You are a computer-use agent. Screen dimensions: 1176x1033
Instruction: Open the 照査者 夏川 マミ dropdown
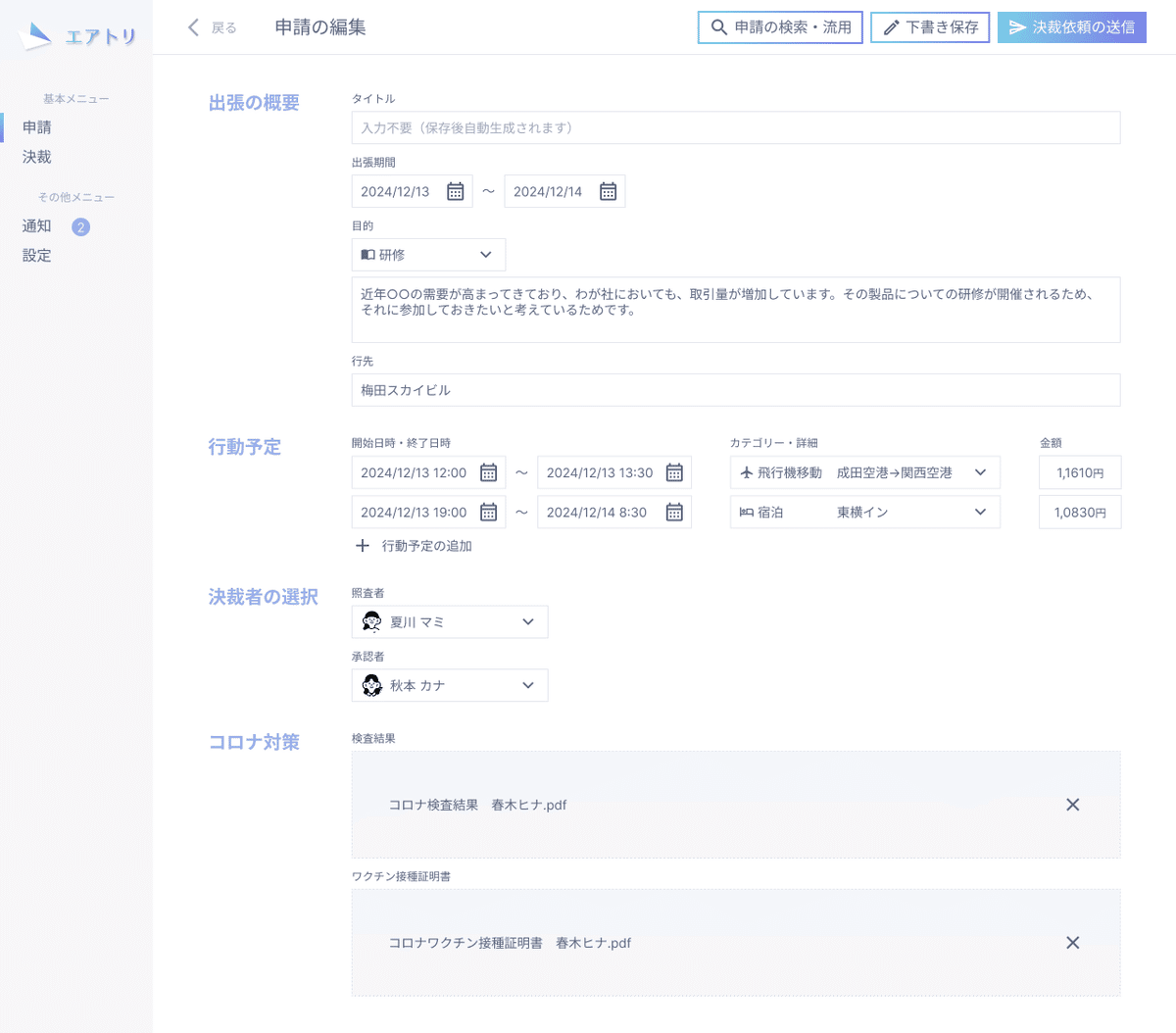point(450,621)
